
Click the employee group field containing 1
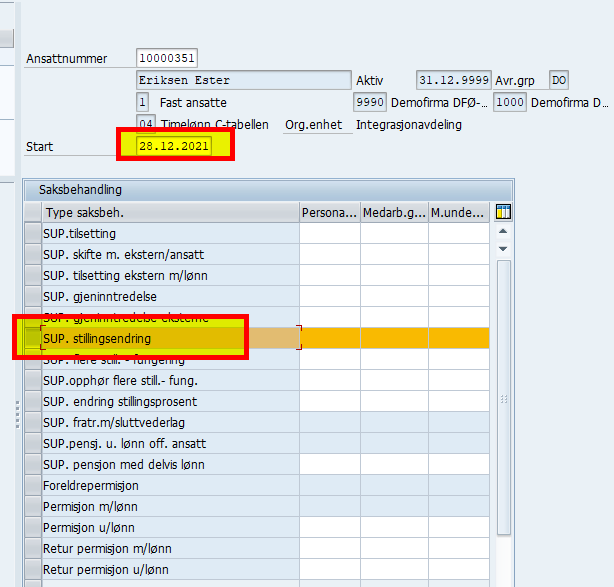point(142,102)
